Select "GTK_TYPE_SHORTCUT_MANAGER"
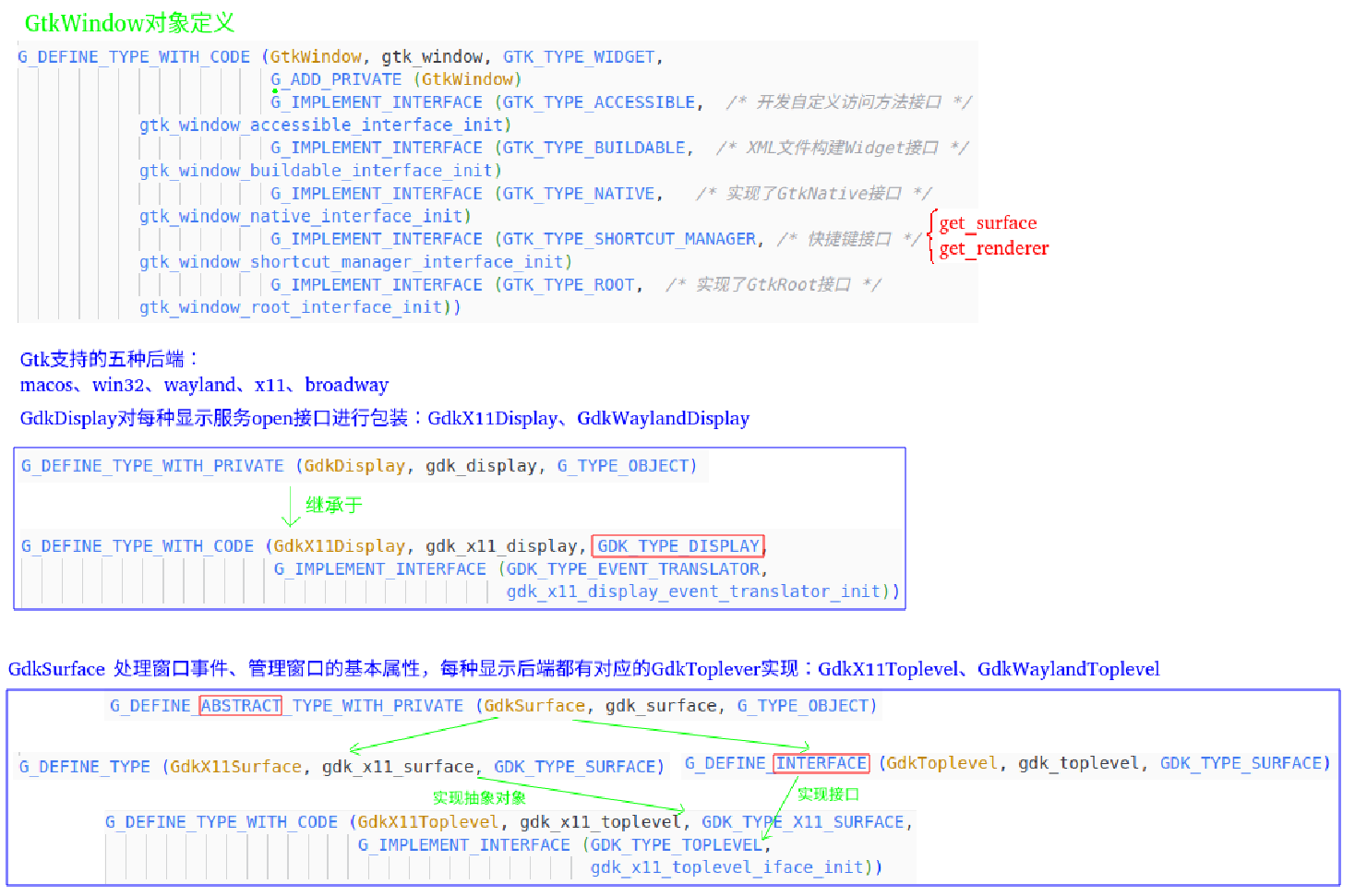Image resolution: width=1367 pixels, height=896 pixels. point(630,239)
